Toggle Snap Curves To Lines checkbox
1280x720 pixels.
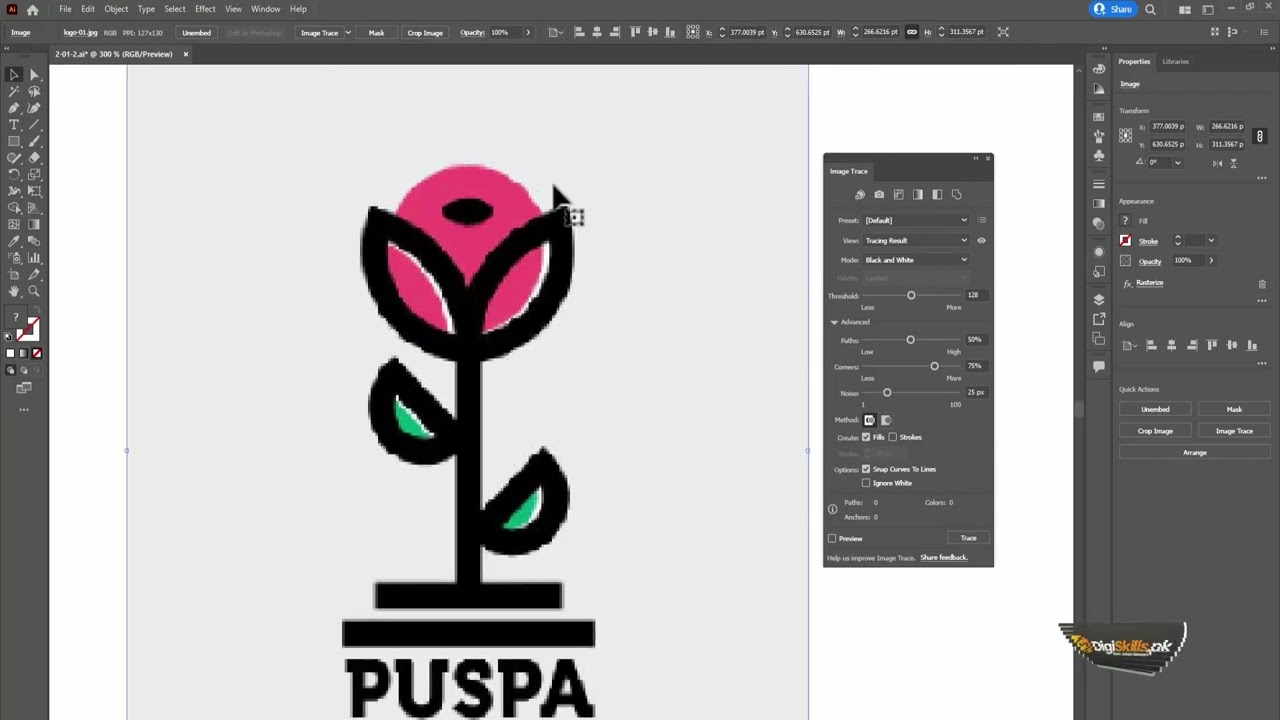866,469
